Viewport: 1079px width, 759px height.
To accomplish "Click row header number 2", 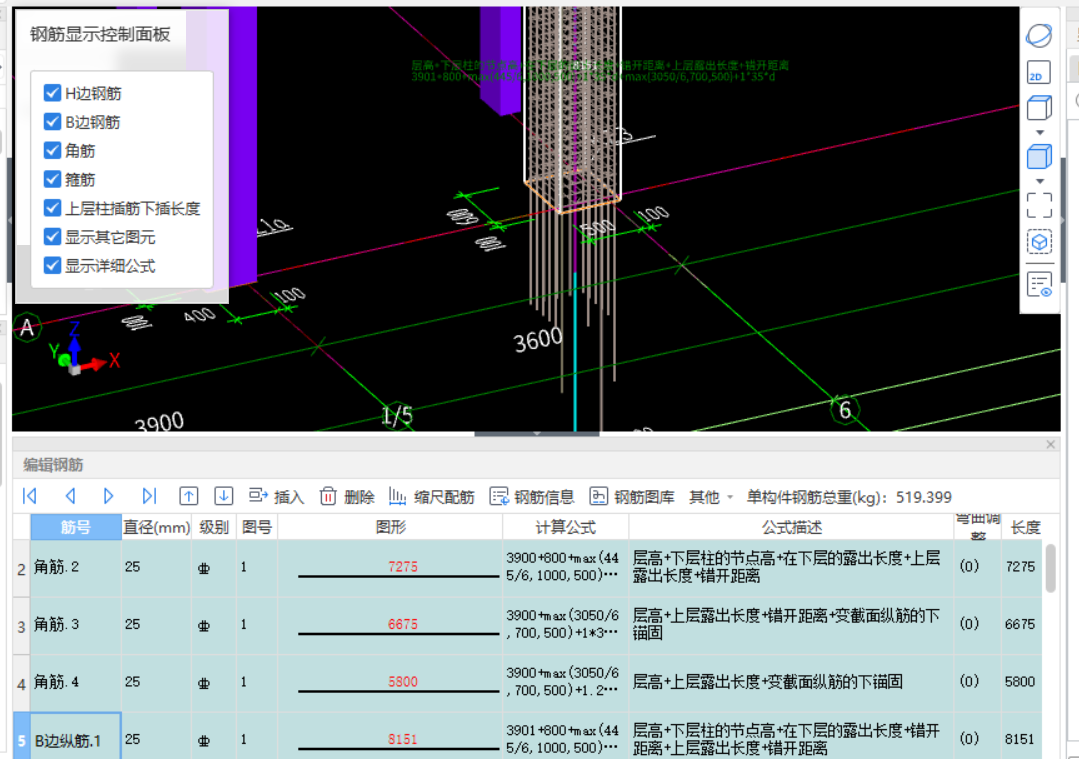I will pos(21,568).
